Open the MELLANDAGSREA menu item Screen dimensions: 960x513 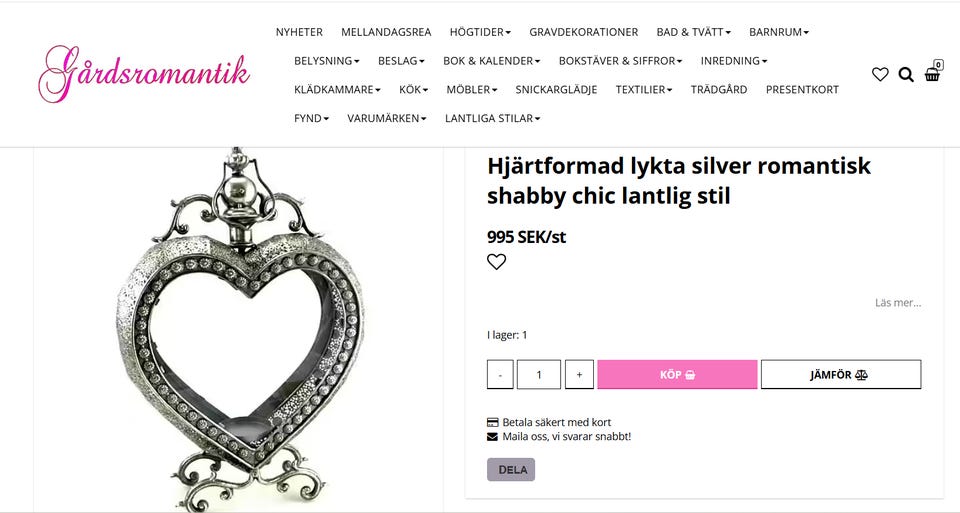point(386,32)
